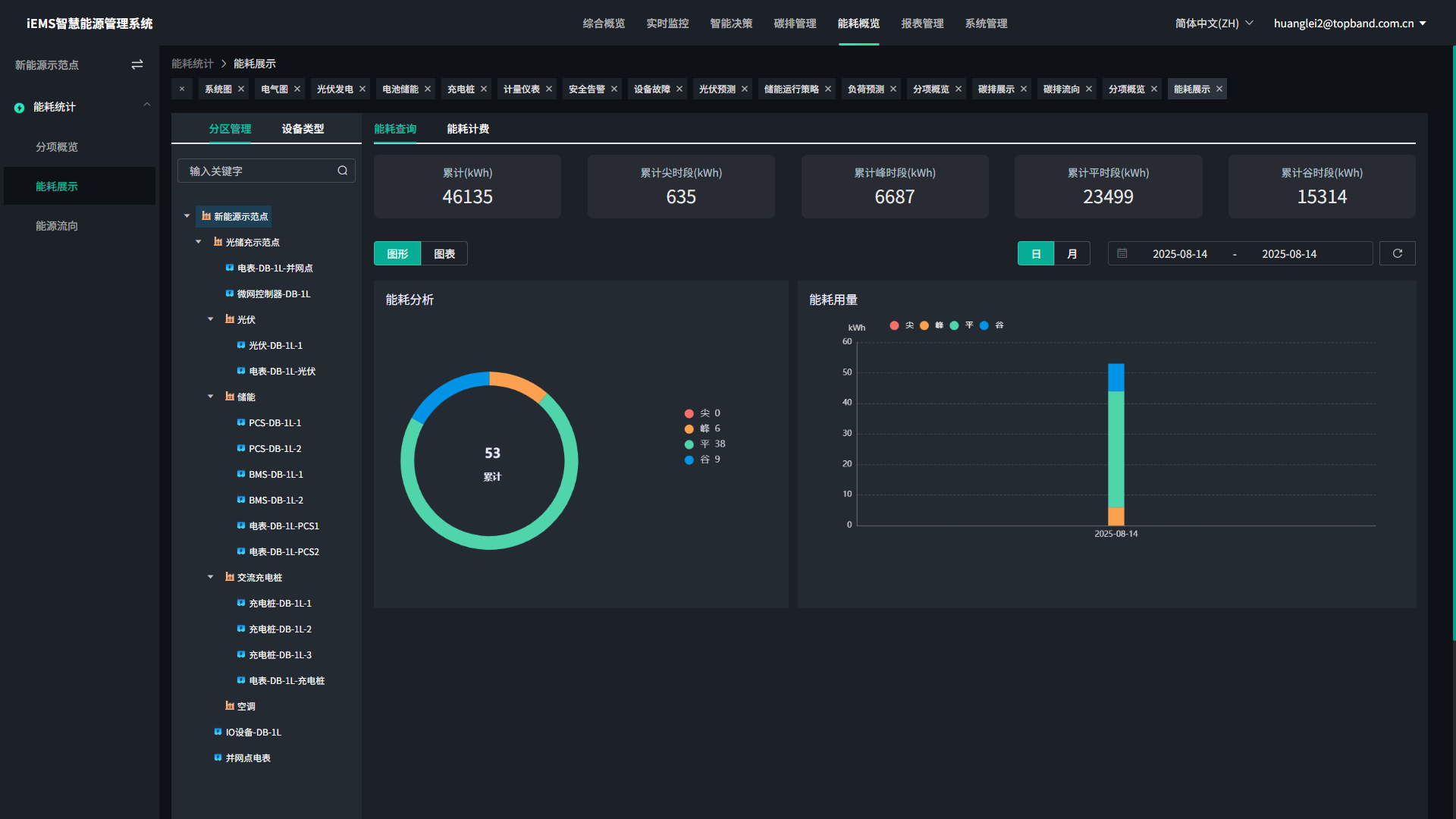Open the 简体中文(ZH) language dropdown
The height and width of the screenshot is (819, 1456).
[1214, 24]
